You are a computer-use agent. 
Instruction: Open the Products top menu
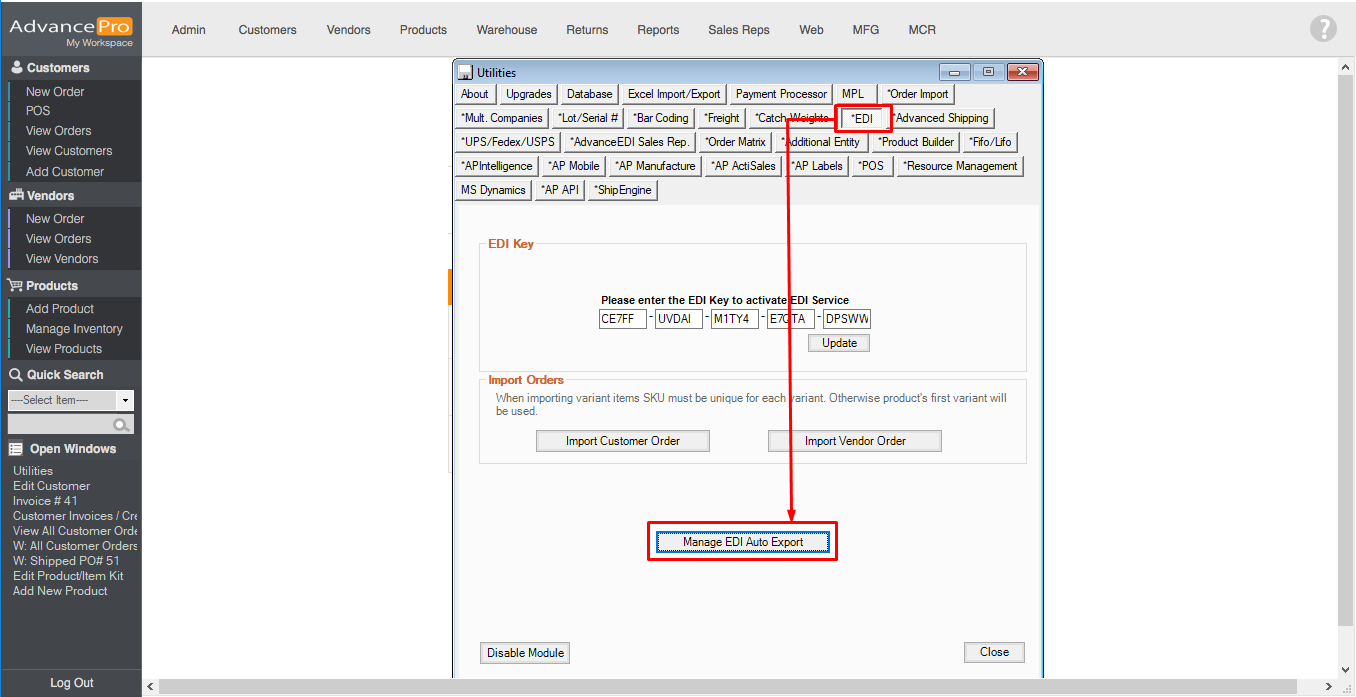[x=423, y=30]
